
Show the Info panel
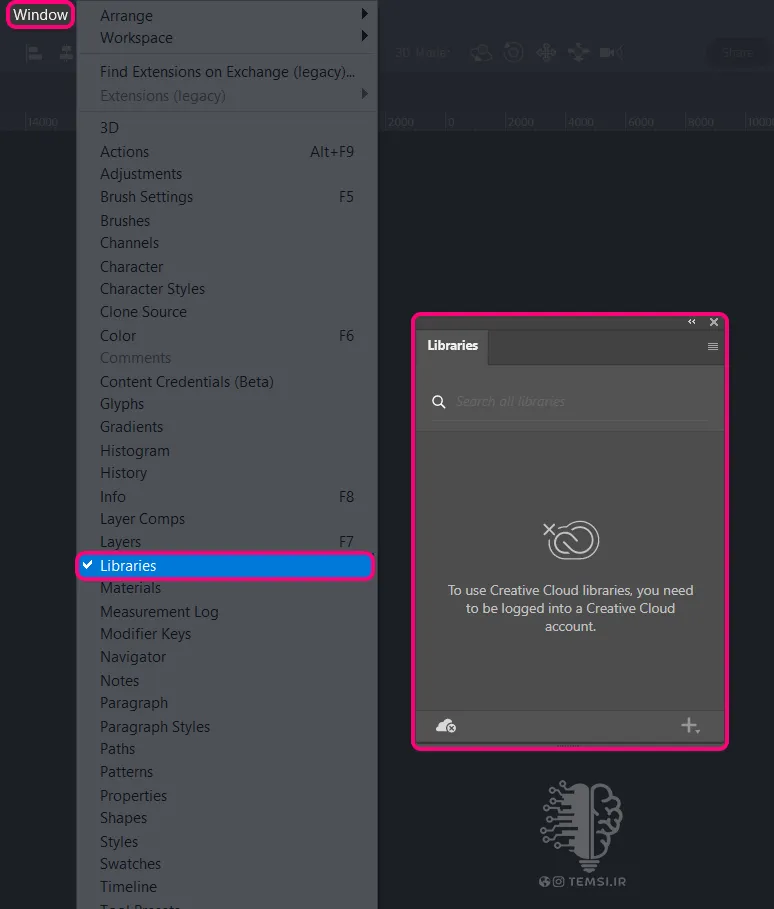227,497
